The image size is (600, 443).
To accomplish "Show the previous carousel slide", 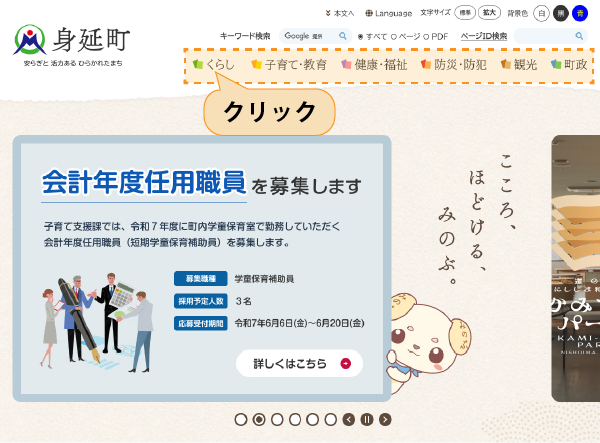I will [x=349, y=420].
